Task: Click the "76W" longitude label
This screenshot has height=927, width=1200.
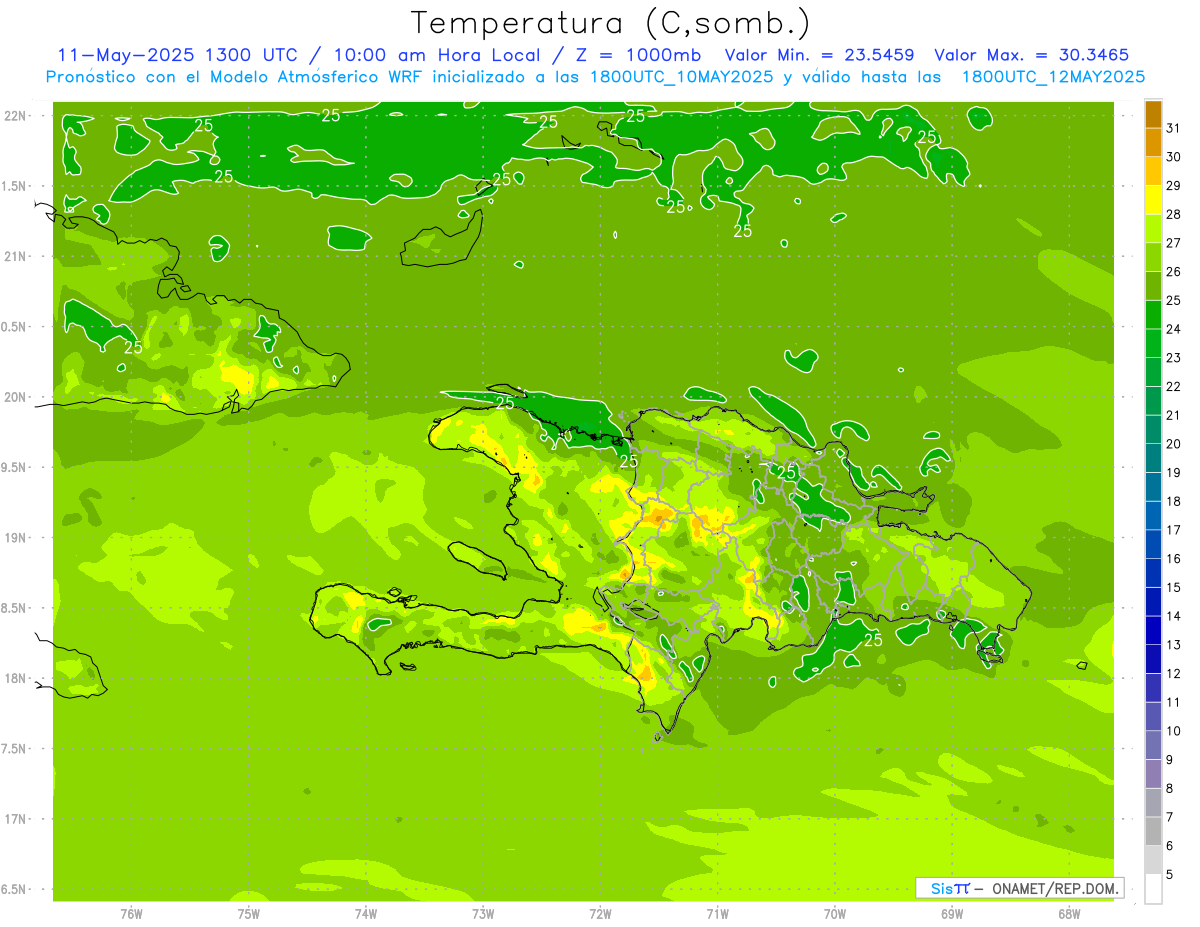Action: [131, 914]
